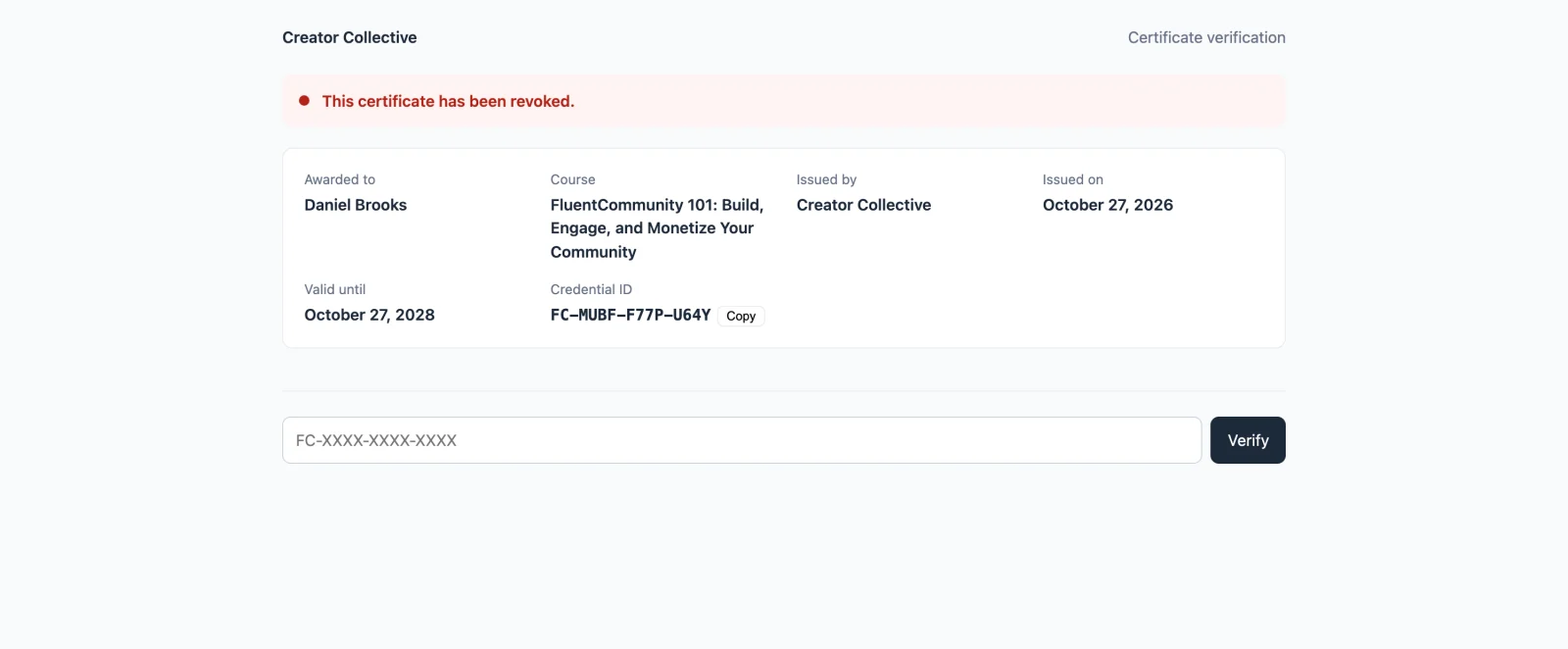Focus the FC-XXXX-XXXX-XXXX credential input field
Image resolution: width=1568 pixels, height=649 pixels.
click(x=742, y=440)
